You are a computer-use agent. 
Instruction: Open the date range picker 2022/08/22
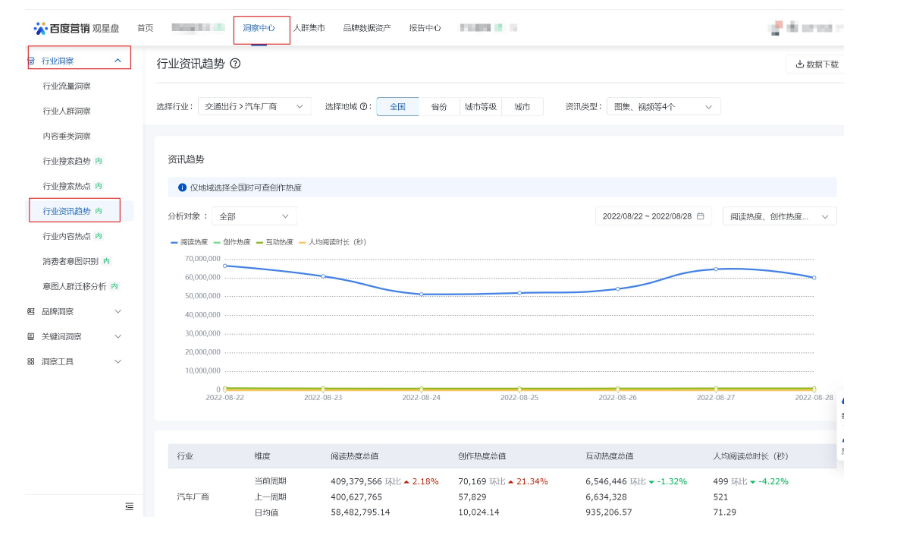click(653, 216)
